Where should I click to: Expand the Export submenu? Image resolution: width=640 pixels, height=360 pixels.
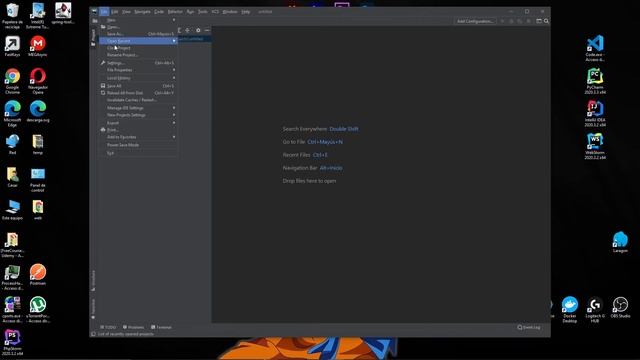138,122
